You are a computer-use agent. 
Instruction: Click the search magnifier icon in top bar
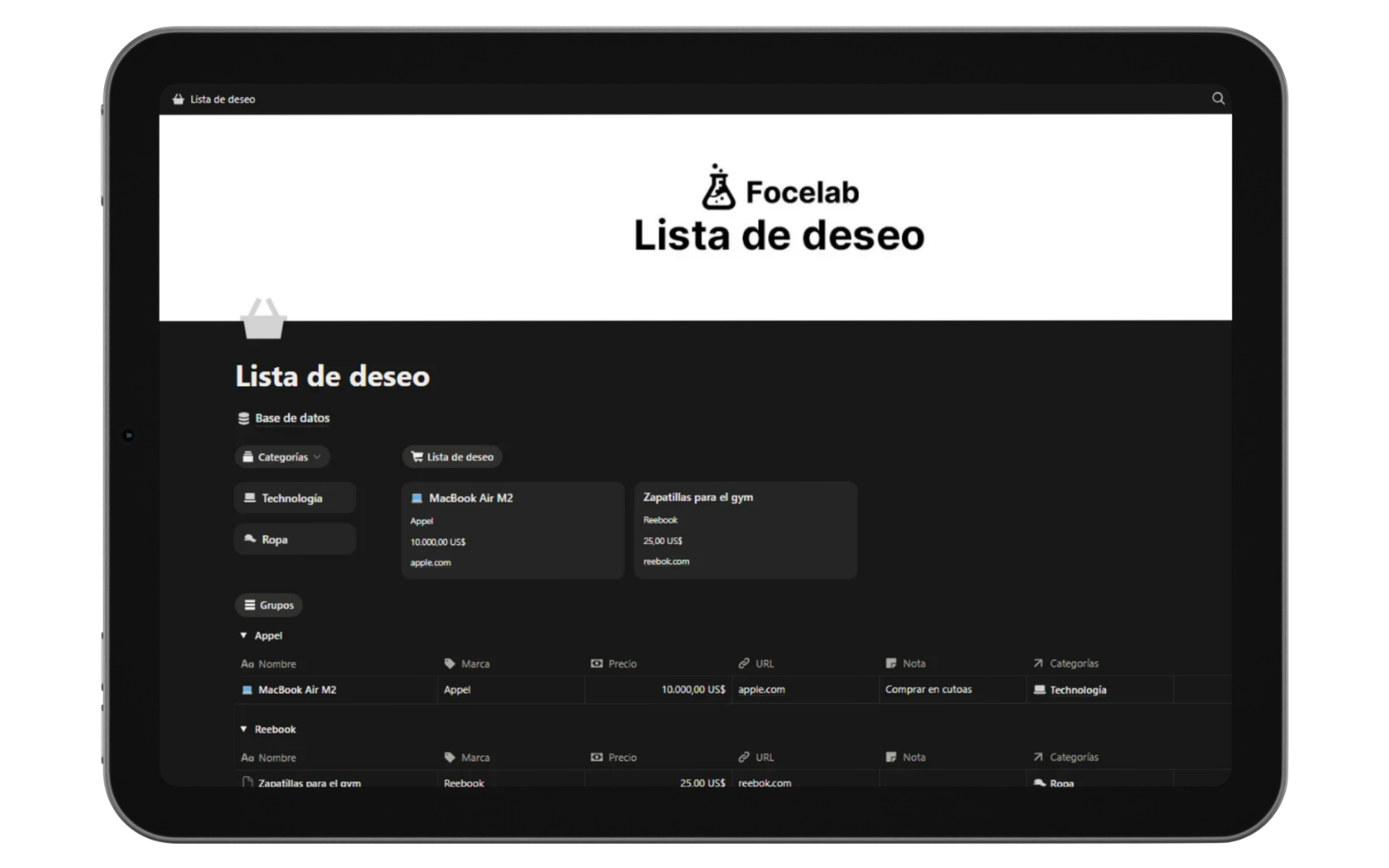(x=1218, y=98)
